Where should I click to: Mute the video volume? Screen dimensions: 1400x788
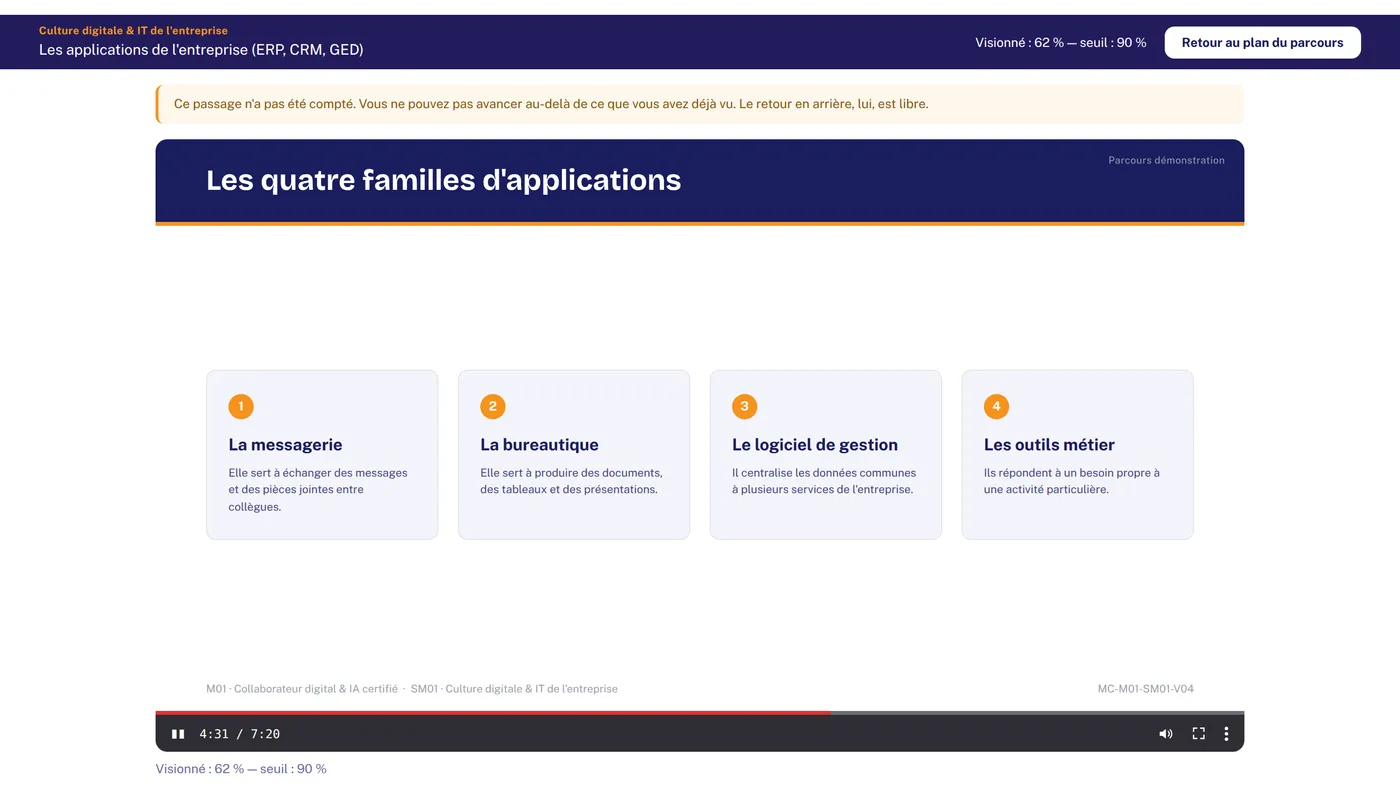(x=1166, y=734)
